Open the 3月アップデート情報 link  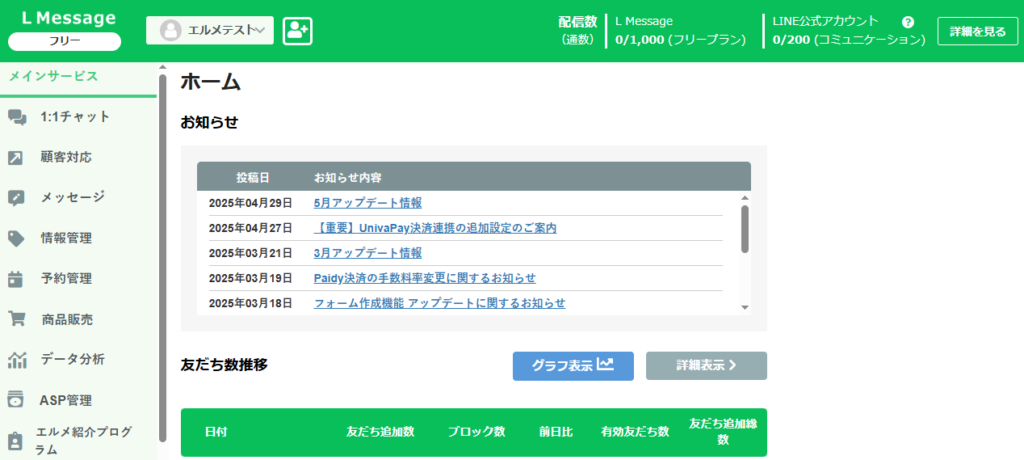(368, 254)
